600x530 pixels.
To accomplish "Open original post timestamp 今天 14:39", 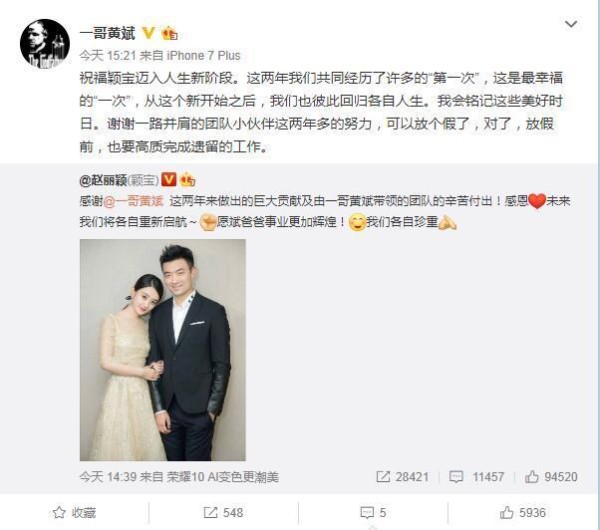I will coord(108,477).
